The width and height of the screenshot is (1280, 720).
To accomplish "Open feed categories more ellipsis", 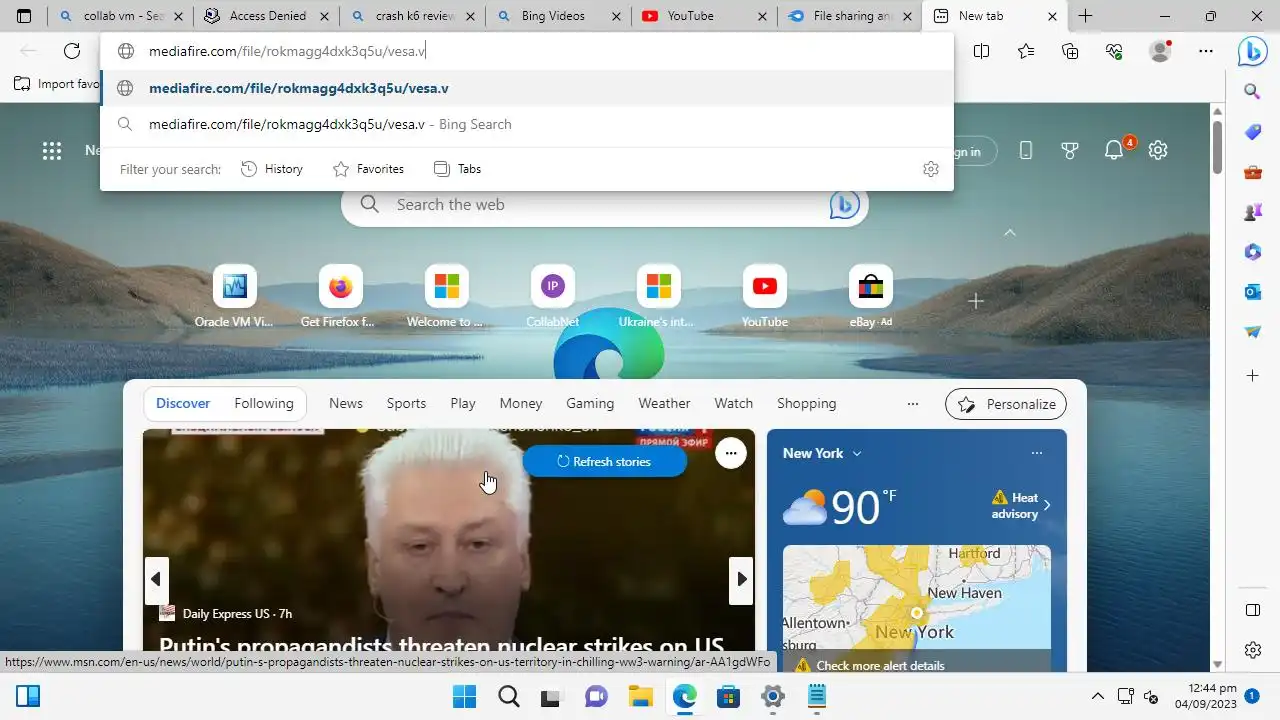I will coord(912,404).
